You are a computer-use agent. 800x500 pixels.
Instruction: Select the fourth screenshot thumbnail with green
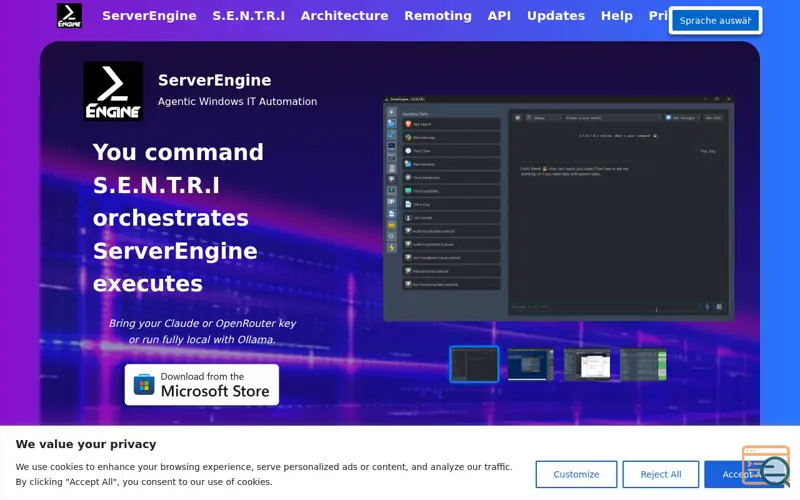[643, 364]
